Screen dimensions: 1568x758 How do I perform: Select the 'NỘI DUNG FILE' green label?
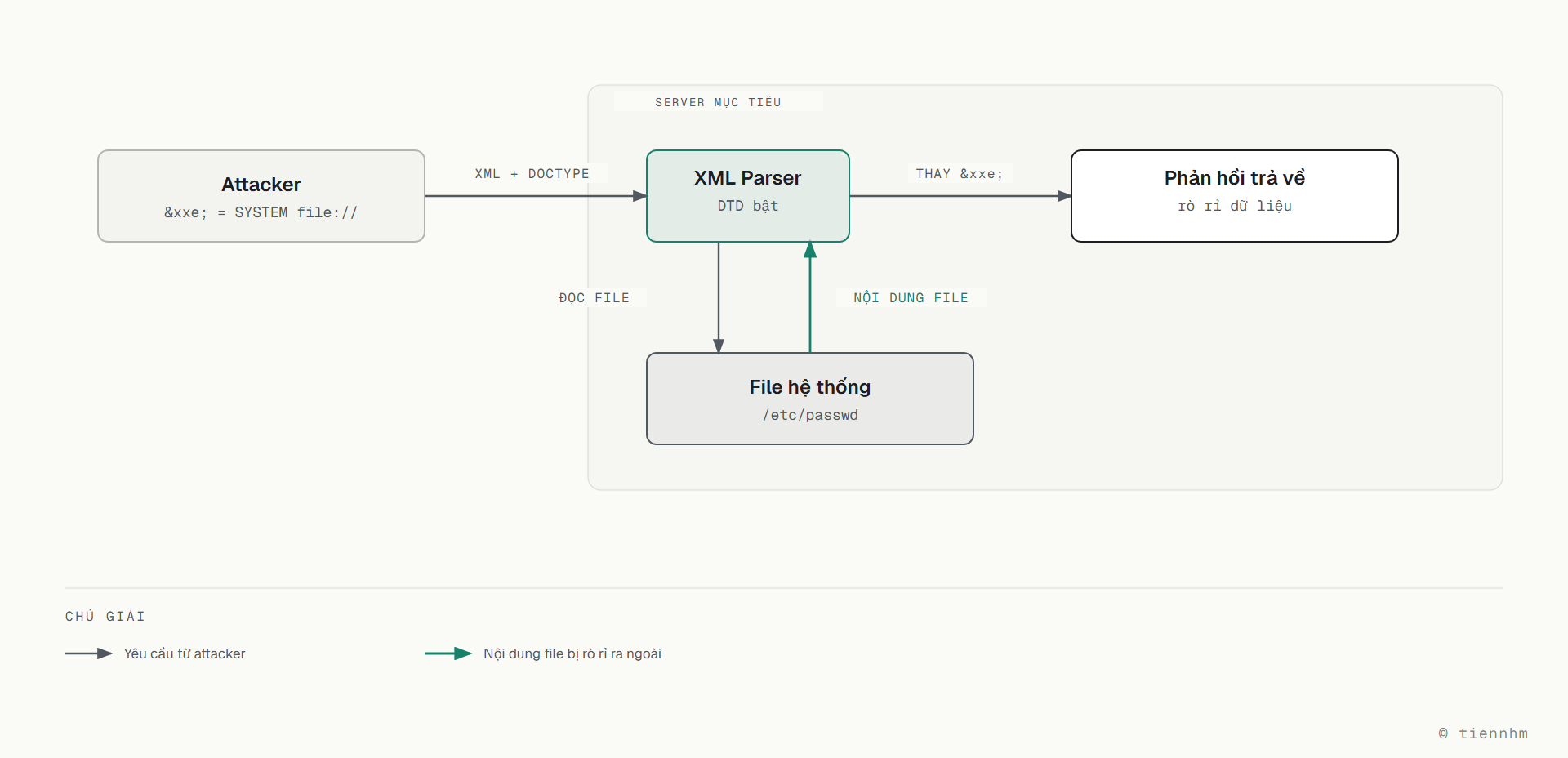(x=911, y=298)
